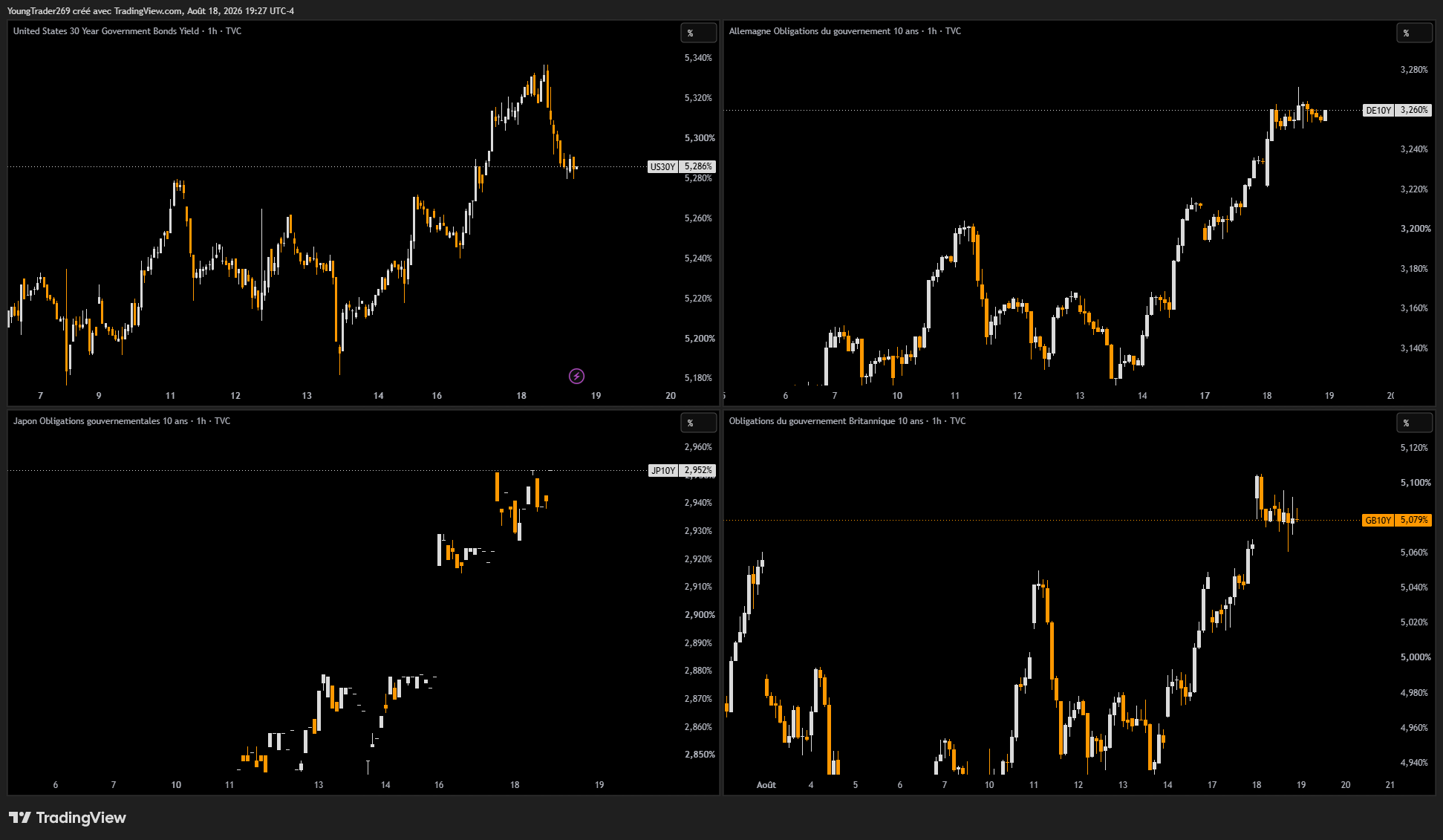Click 2,900% level on JP10Y price axis
The width and height of the screenshot is (1443, 840).
click(x=700, y=615)
